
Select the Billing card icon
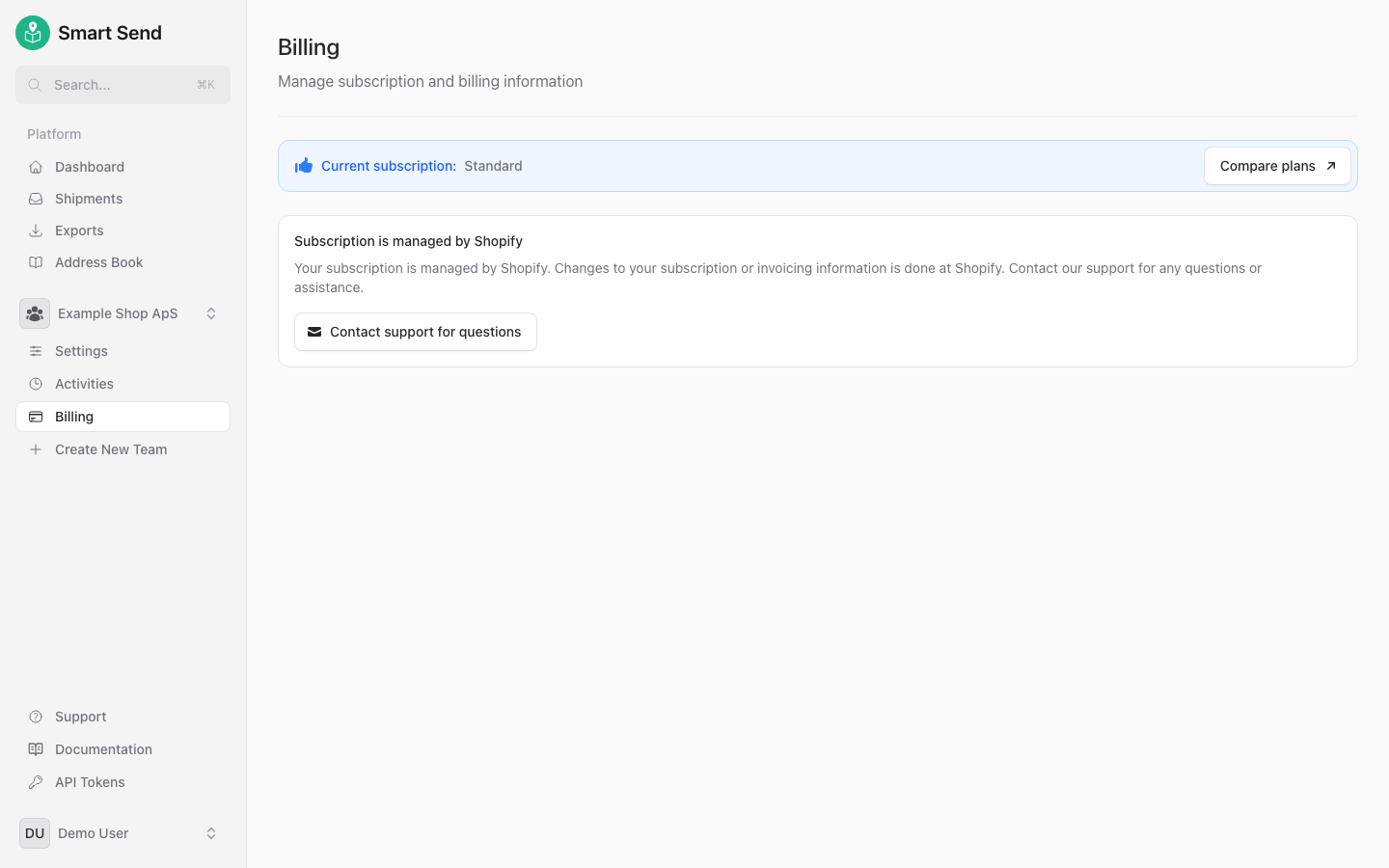tap(35, 416)
